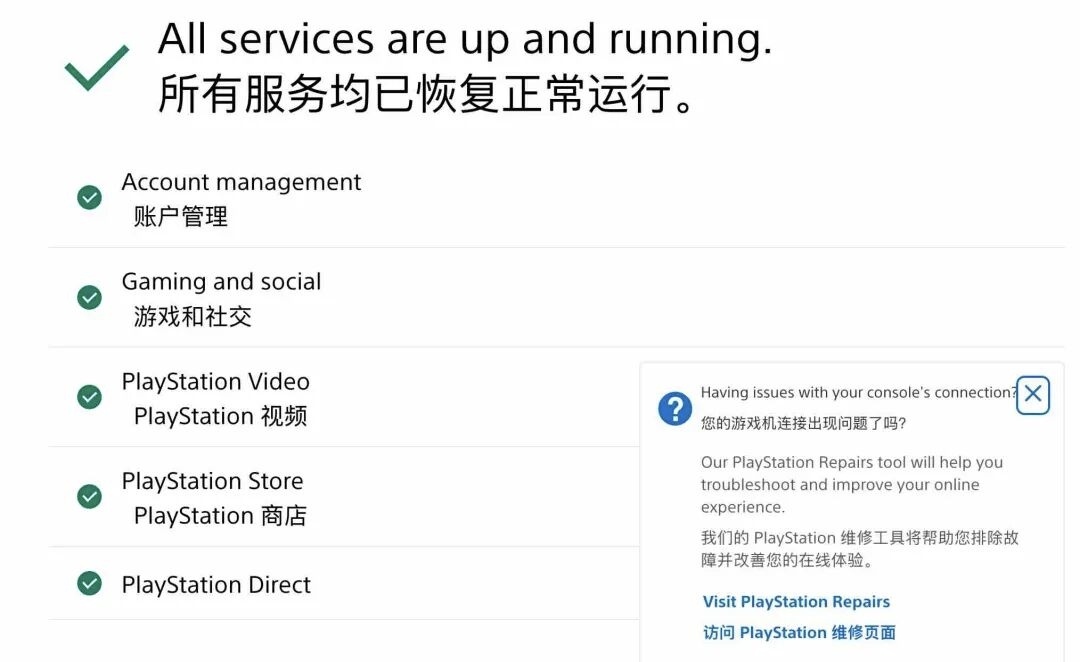The image size is (1080, 662).
Task: Open the Visit PlayStation Repairs link
Action: point(796,602)
